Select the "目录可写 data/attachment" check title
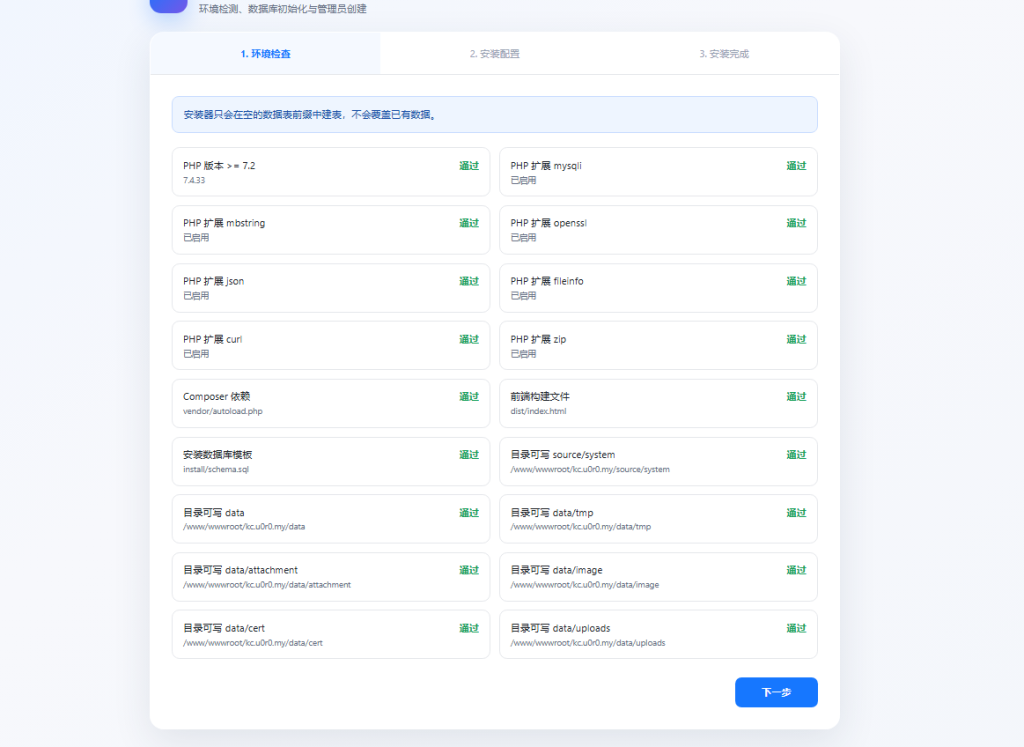 coord(240,570)
